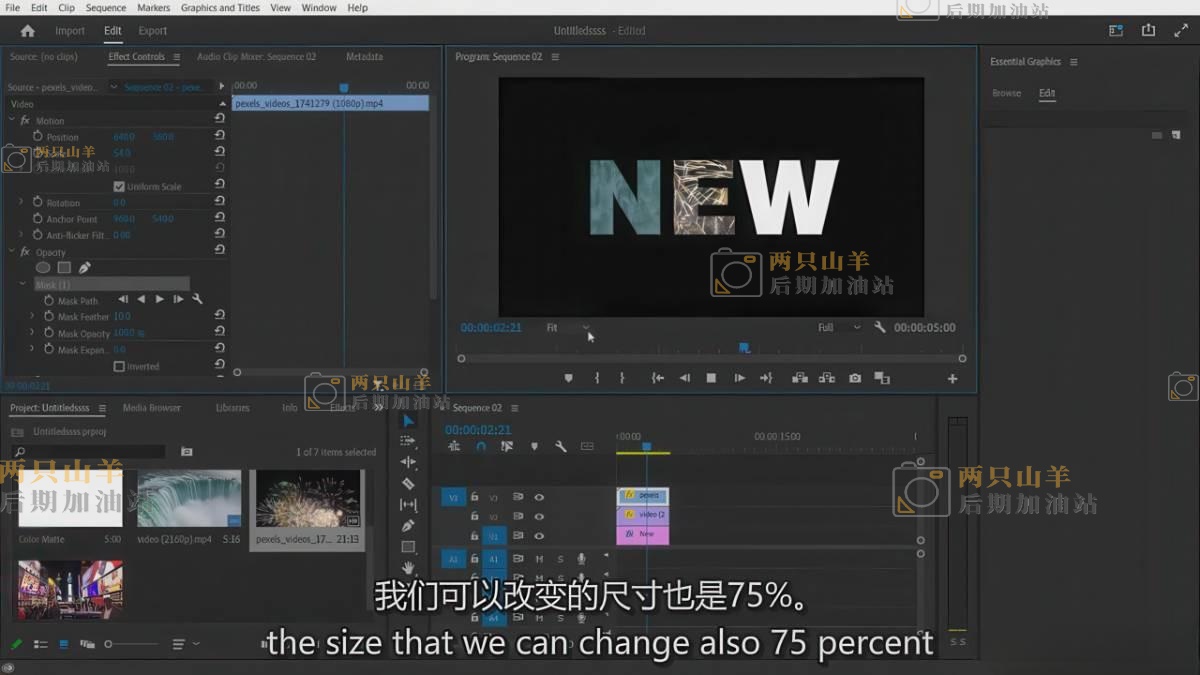This screenshot has width=1200, height=675.
Task: Open the Program Monitor wrench settings
Action: click(879, 327)
